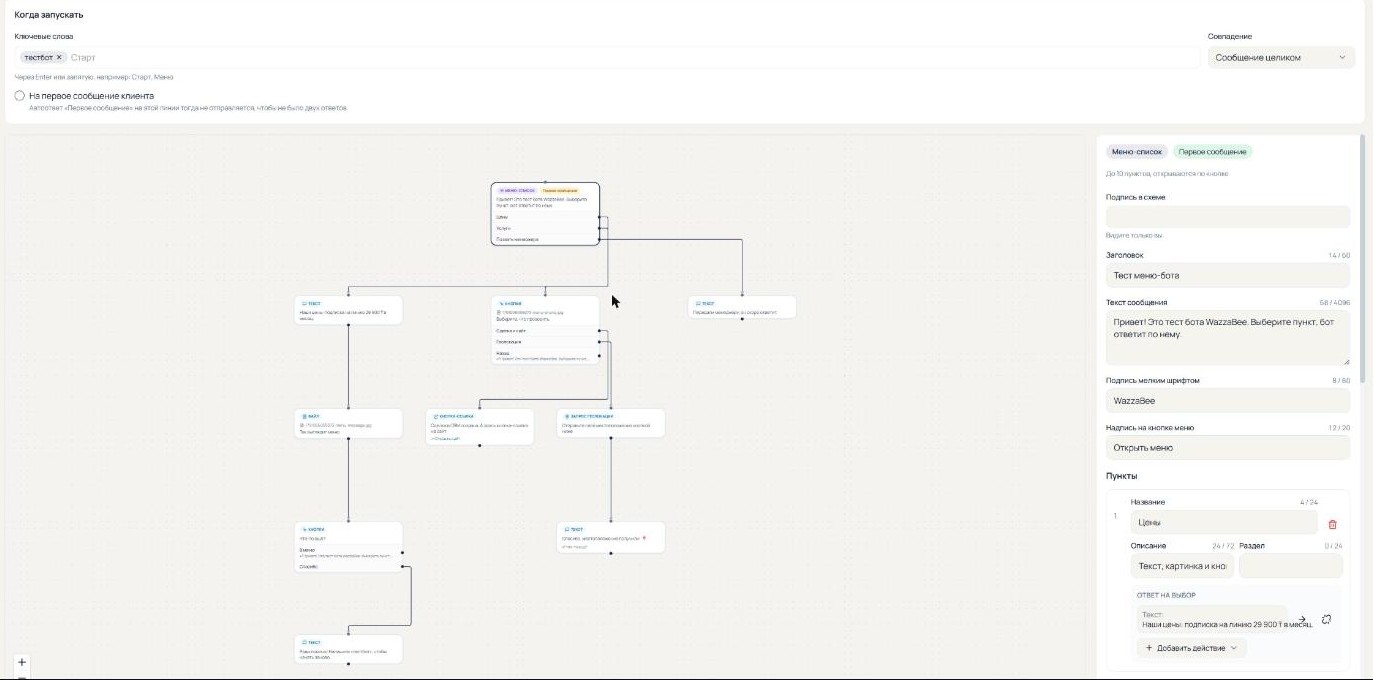Select the Кнопка-ссылка node
Viewport: 1373px width, 680px height.
coord(479,427)
